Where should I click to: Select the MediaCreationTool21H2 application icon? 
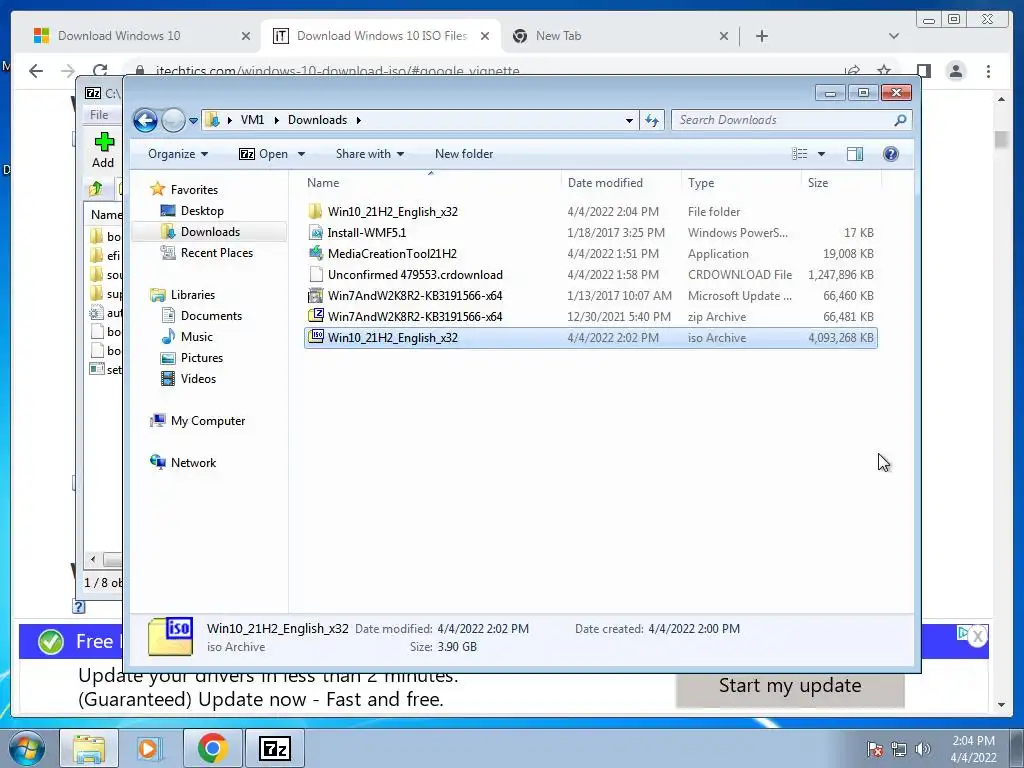click(315, 253)
